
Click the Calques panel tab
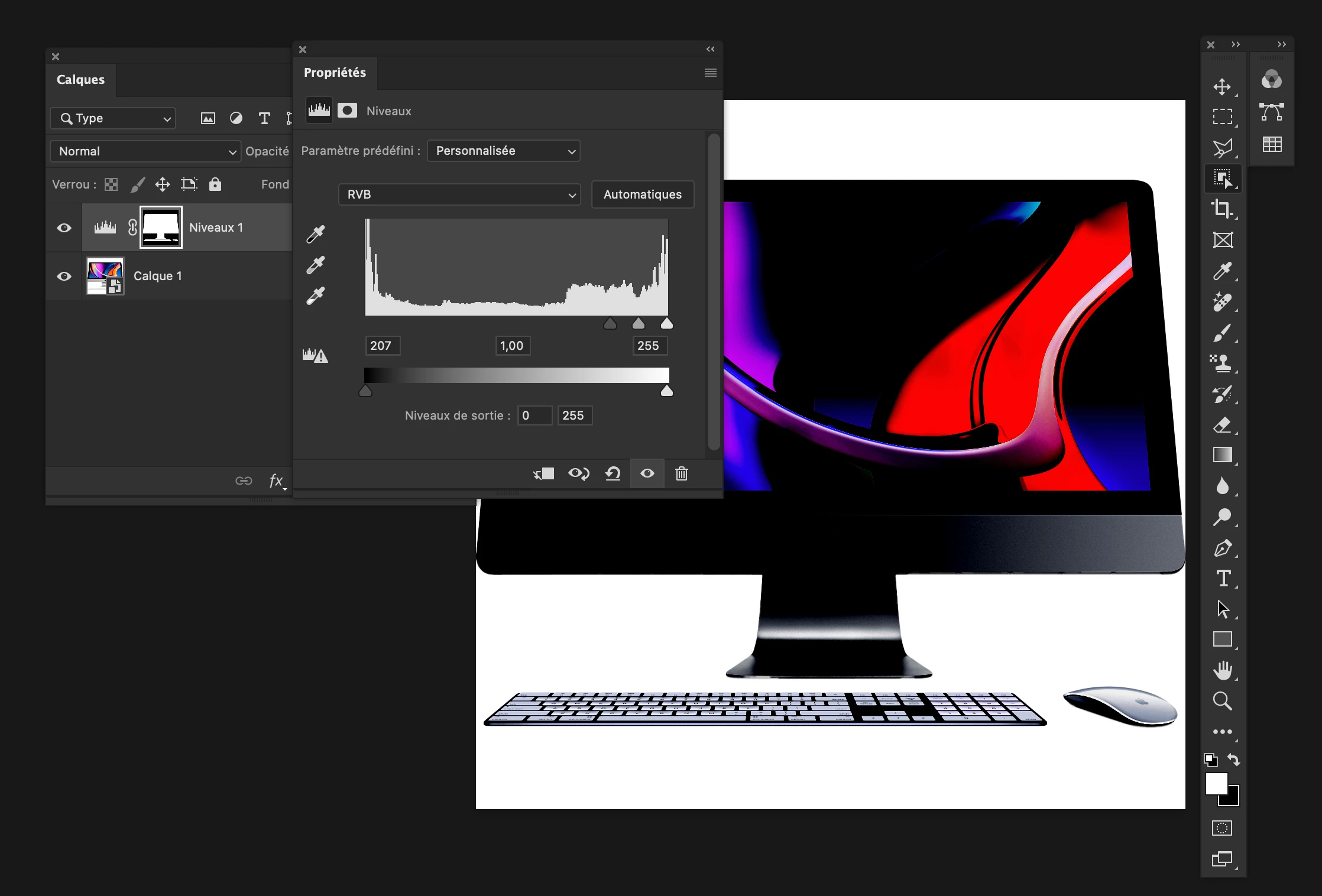click(x=80, y=80)
